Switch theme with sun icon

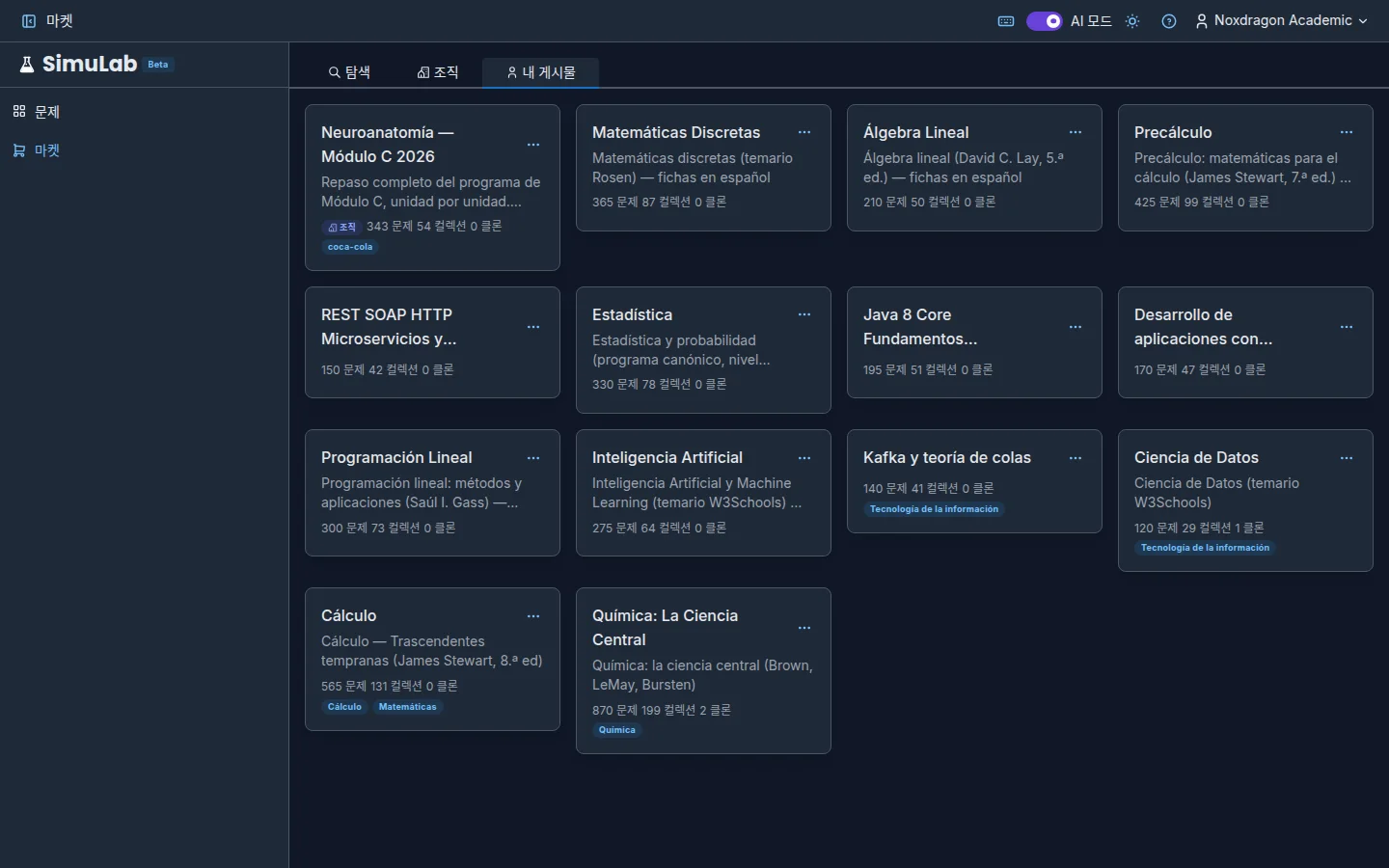point(1132,21)
